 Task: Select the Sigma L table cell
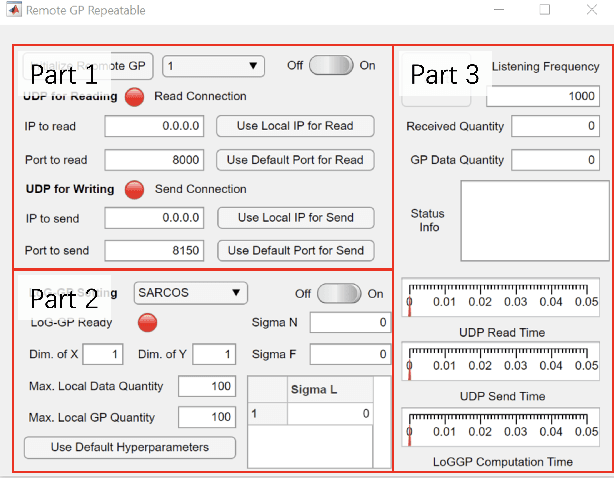point(330,413)
